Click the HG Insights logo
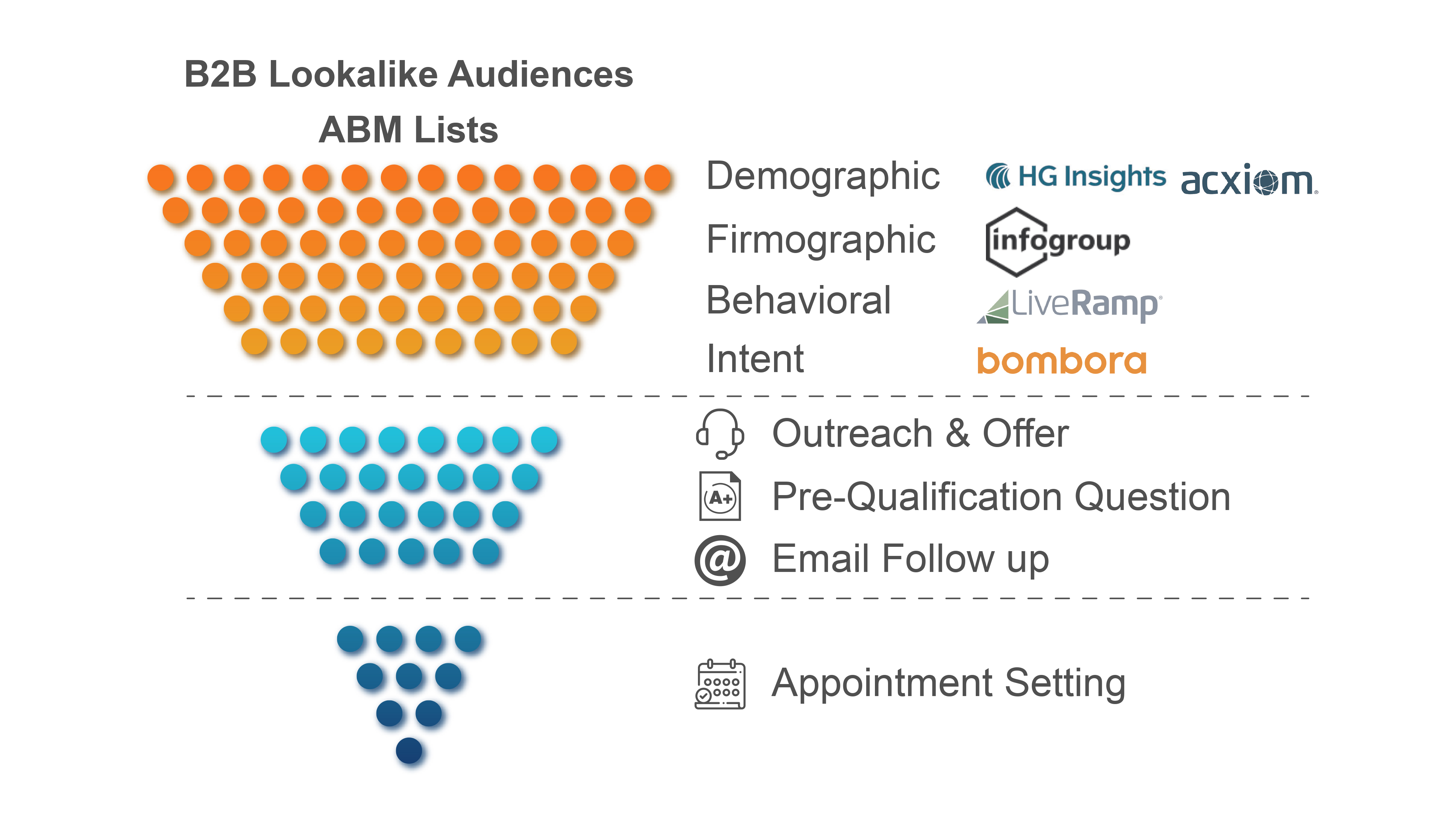The image size is (1456, 818). point(1075,176)
